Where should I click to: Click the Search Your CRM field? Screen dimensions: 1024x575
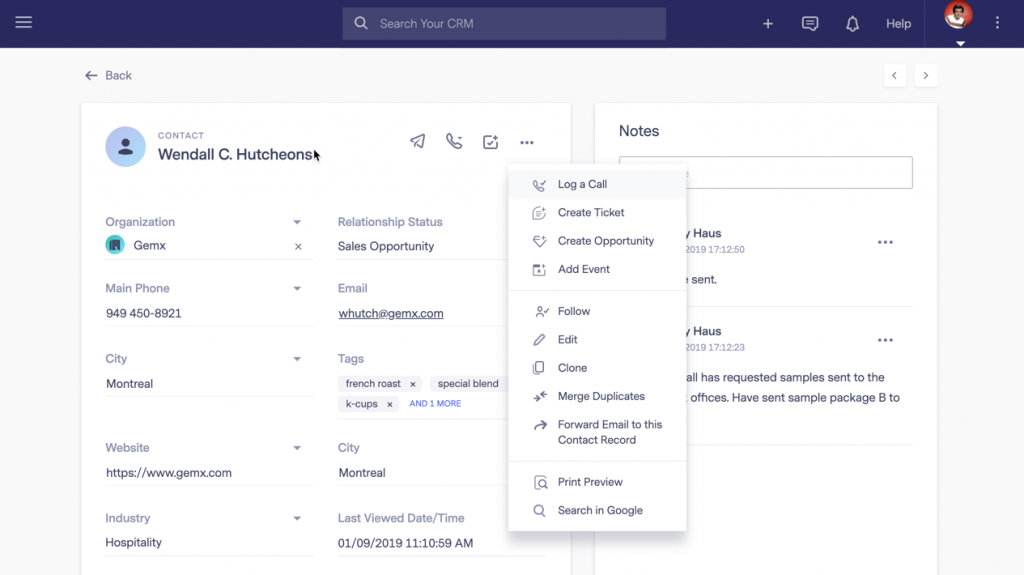(x=504, y=24)
